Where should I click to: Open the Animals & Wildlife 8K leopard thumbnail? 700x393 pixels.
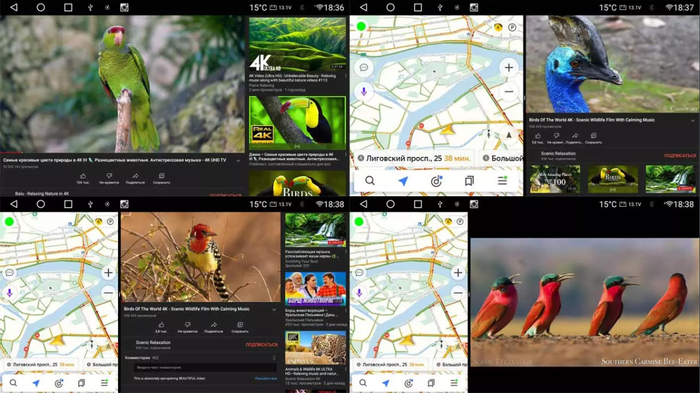[x=315, y=348]
